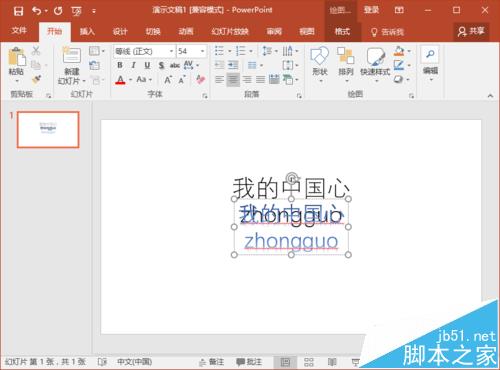Toggle underline formatting
This screenshot has height=370, width=500.
(x=147, y=65)
